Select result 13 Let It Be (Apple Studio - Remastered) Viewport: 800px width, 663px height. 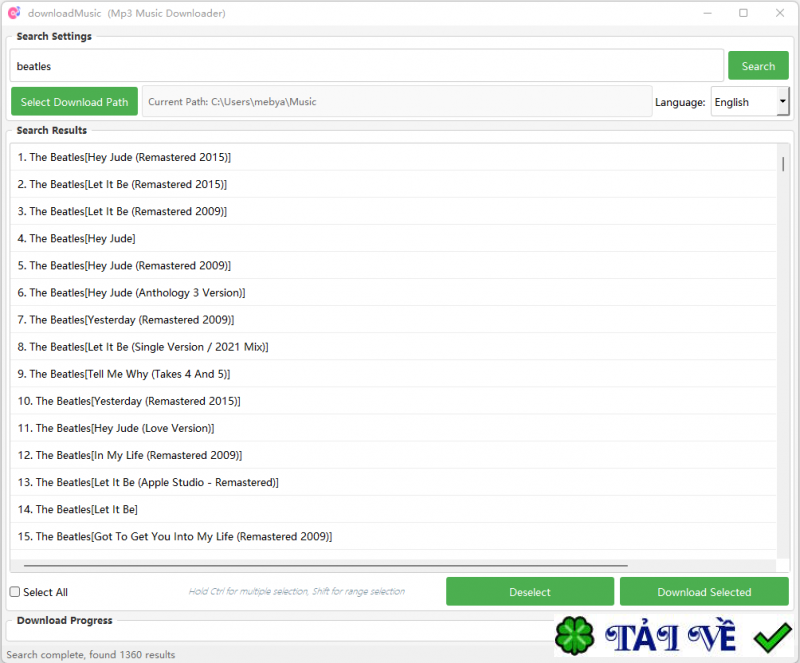click(393, 482)
